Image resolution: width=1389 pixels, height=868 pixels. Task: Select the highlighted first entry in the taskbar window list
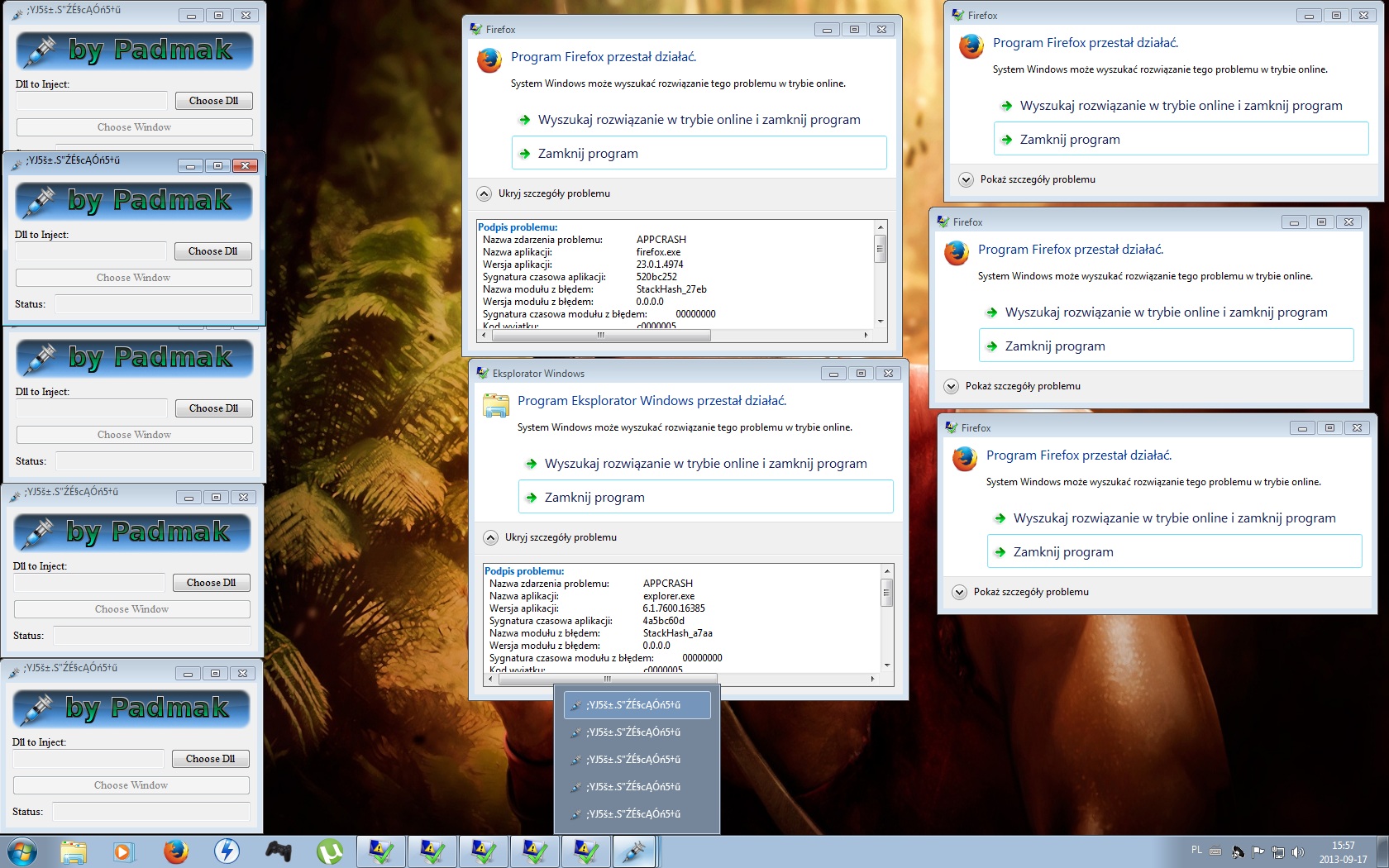[x=637, y=705]
